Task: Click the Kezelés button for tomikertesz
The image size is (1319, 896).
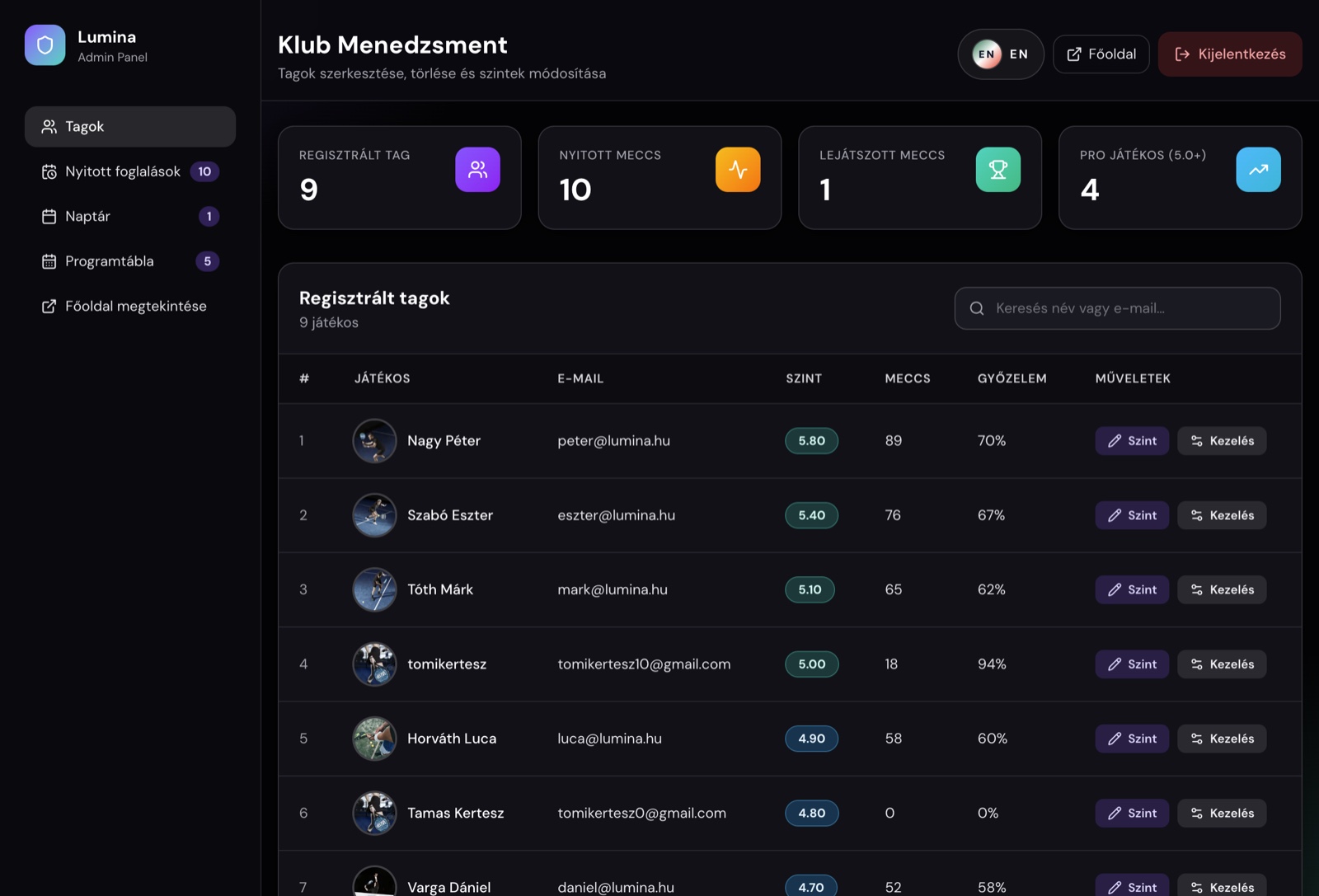Action: click(x=1222, y=664)
